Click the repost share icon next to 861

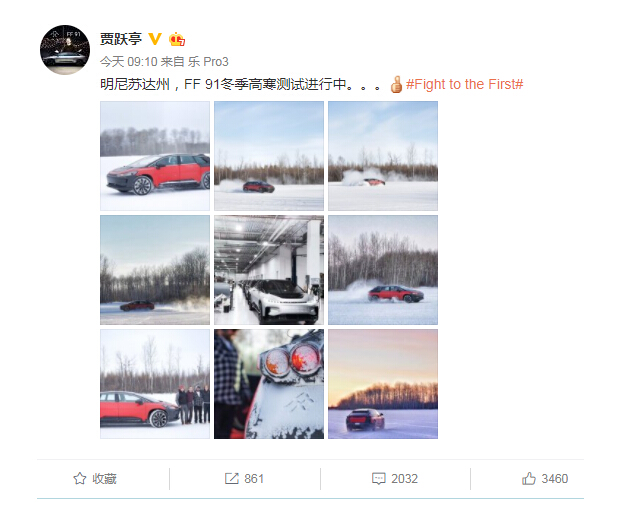tap(231, 478)
